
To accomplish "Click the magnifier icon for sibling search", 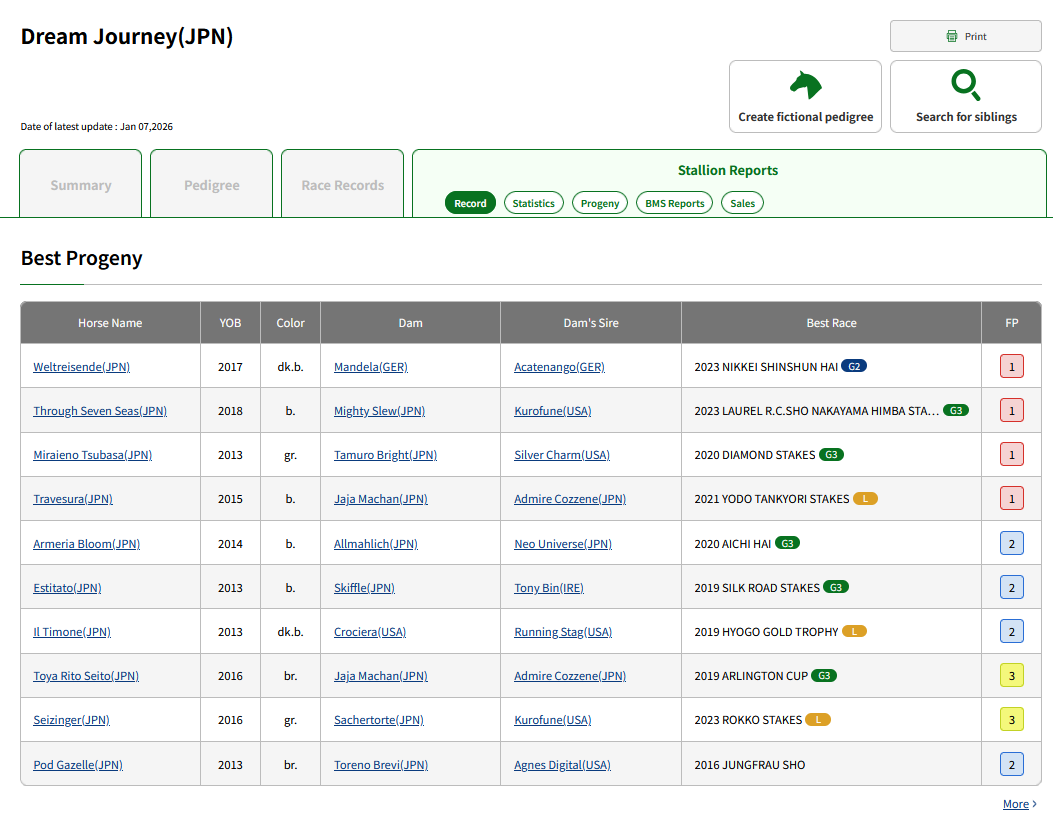I will (x=966, y=85).
